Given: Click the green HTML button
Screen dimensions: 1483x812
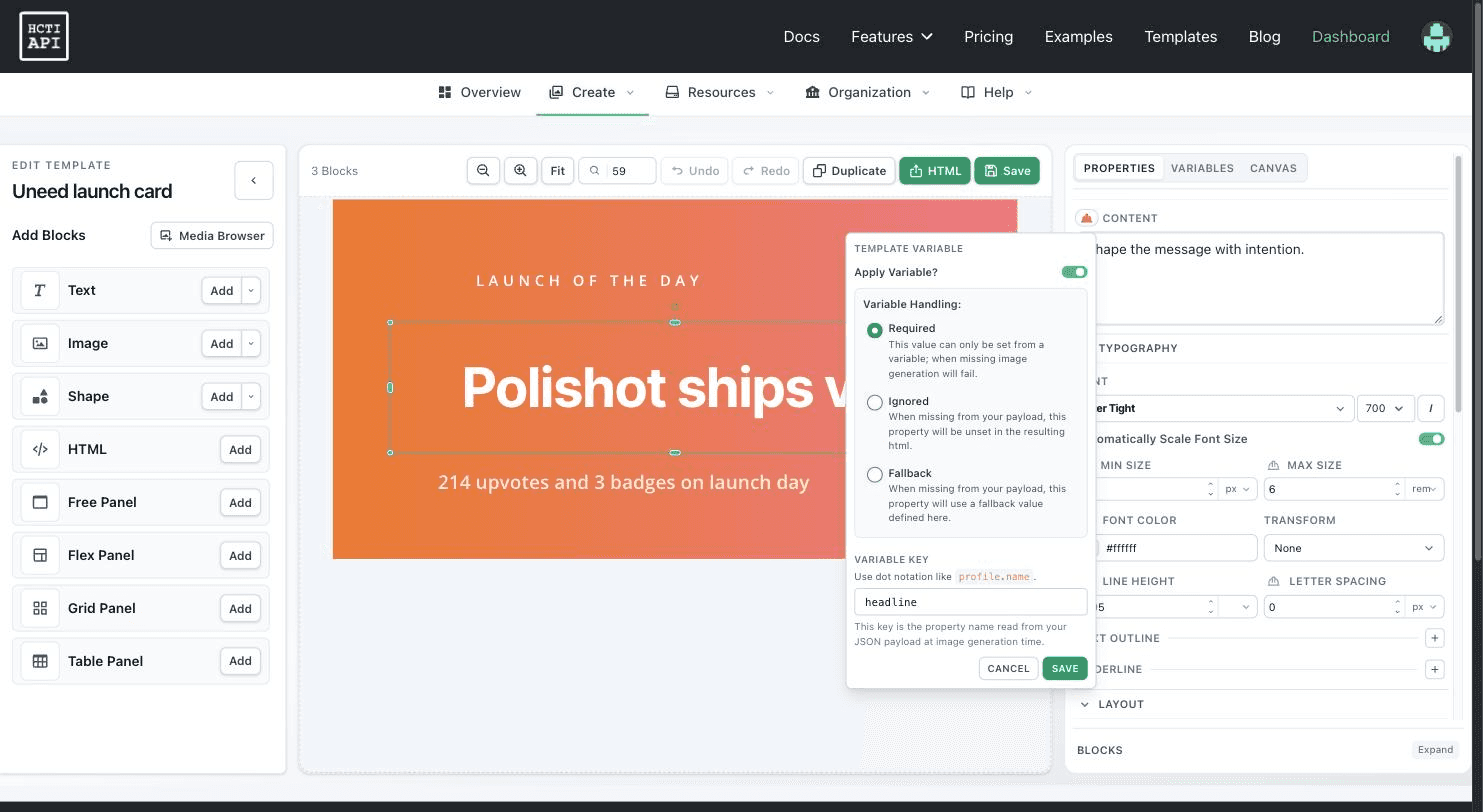Looking at the screenshot, I should [935, 171].
